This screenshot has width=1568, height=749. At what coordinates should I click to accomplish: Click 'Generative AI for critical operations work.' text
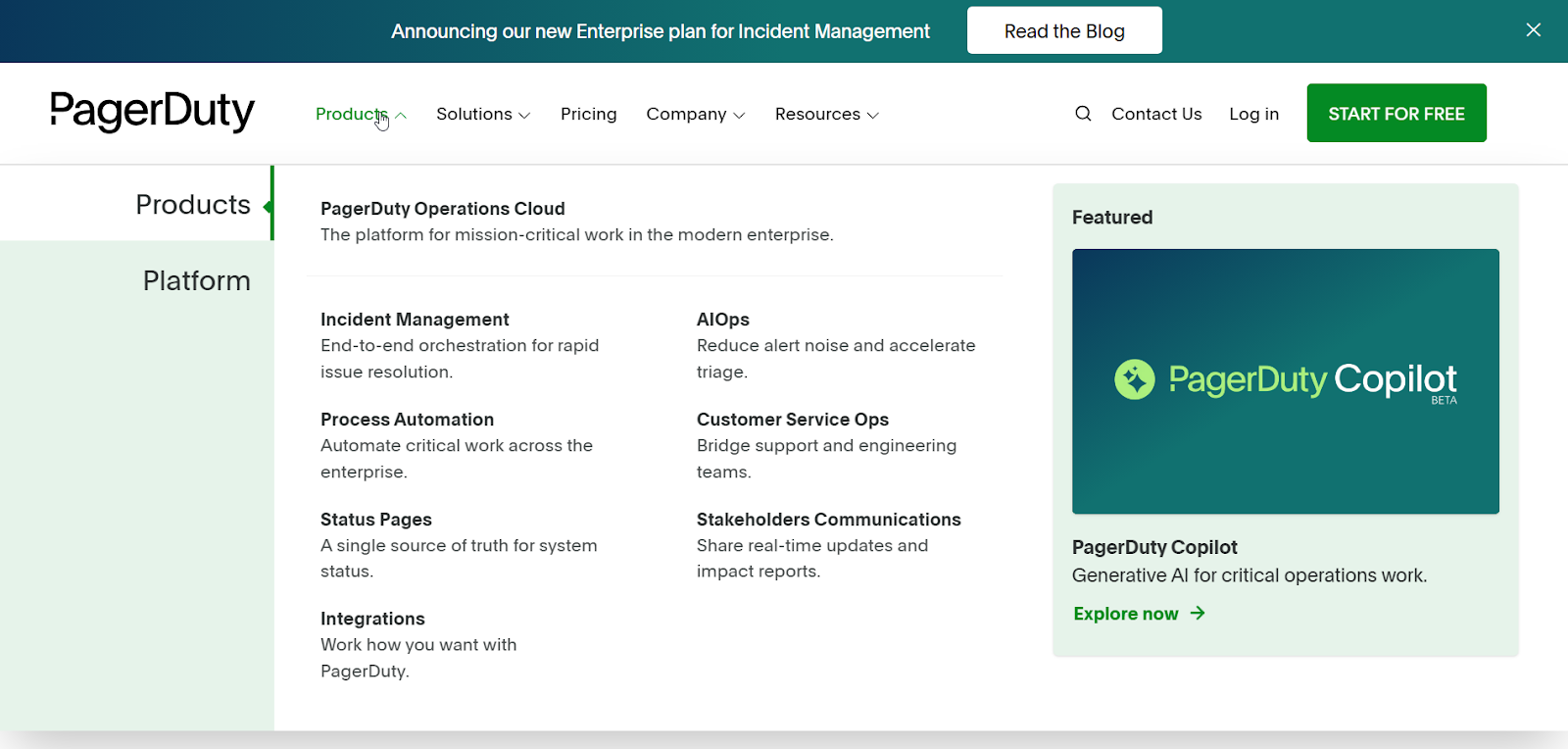click(x=1249, y=575)
